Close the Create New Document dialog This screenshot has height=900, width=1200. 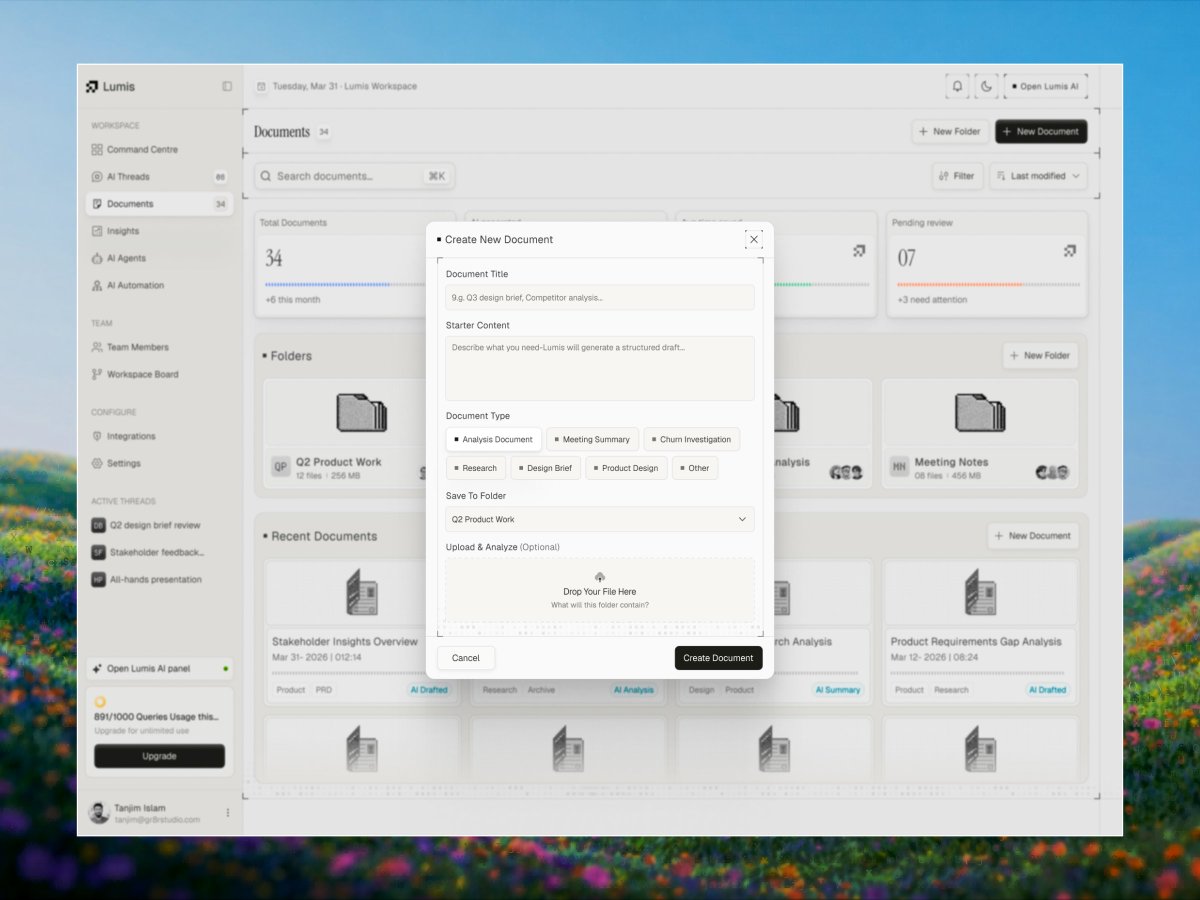754,239
